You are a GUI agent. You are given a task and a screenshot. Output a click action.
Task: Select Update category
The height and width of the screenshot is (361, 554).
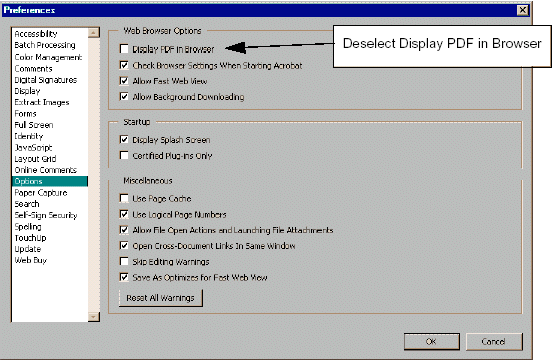[28, 249]
